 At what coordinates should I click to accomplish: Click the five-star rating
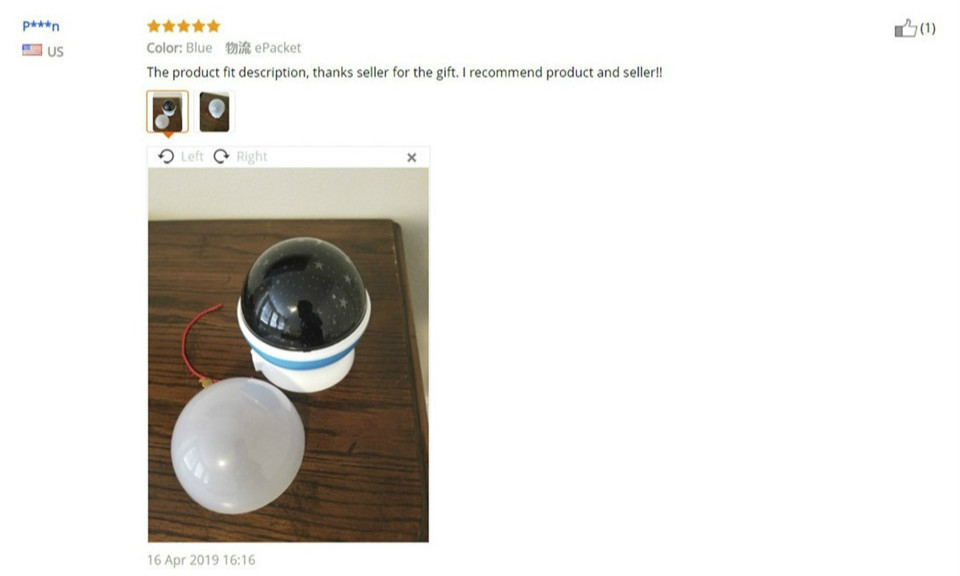pos(184,26)
